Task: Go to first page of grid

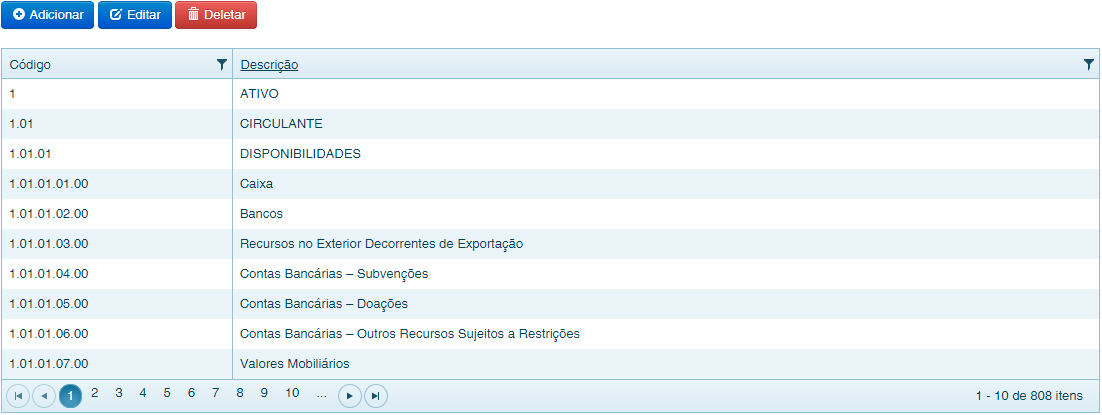Action: 18,396
